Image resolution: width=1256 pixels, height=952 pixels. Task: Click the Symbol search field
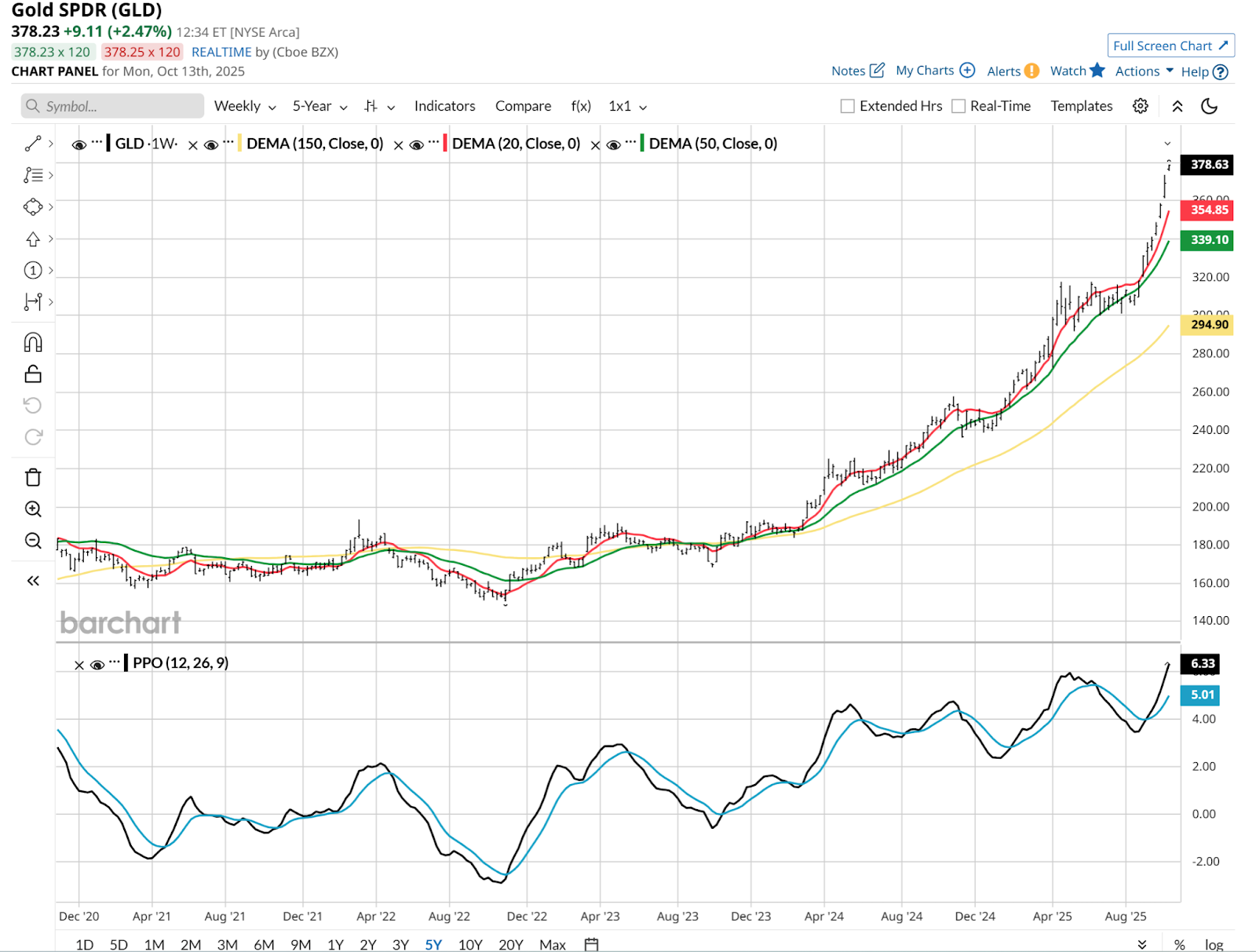click(x=112, y=106)
